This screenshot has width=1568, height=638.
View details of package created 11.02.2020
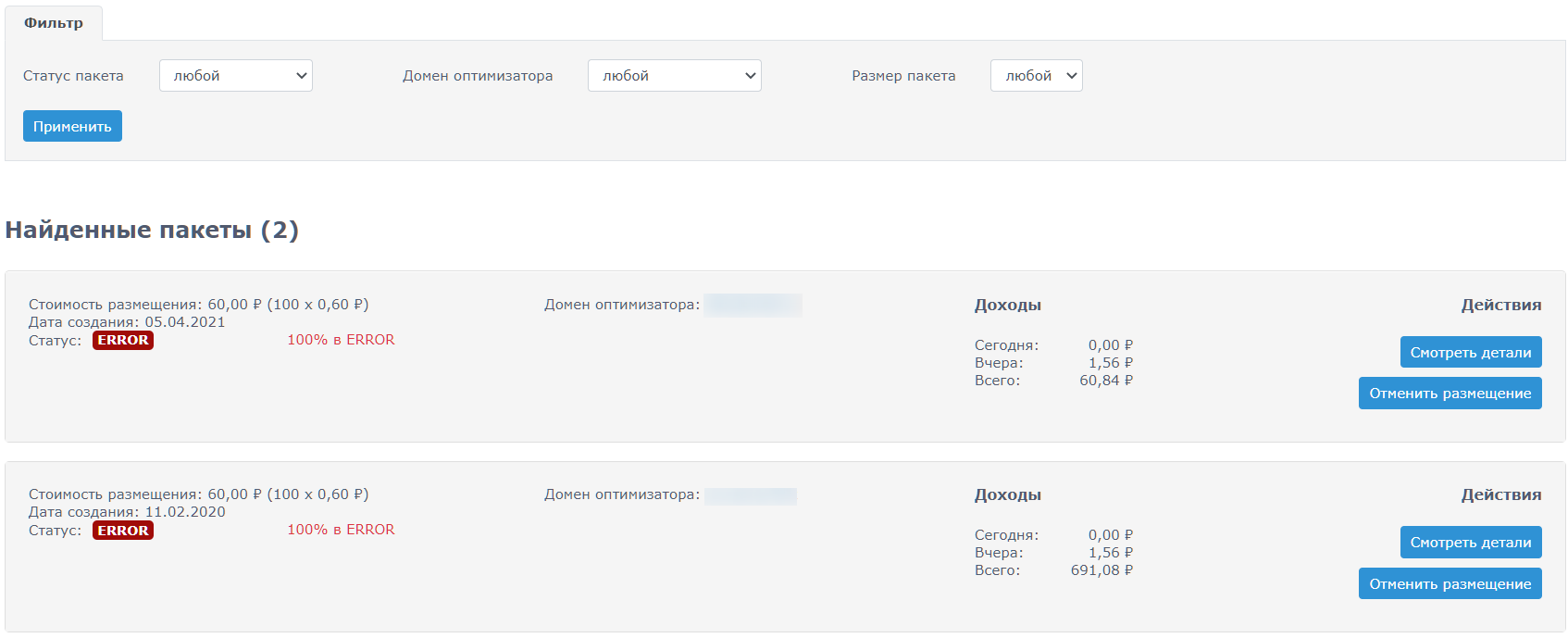[x=1471, y=542]
